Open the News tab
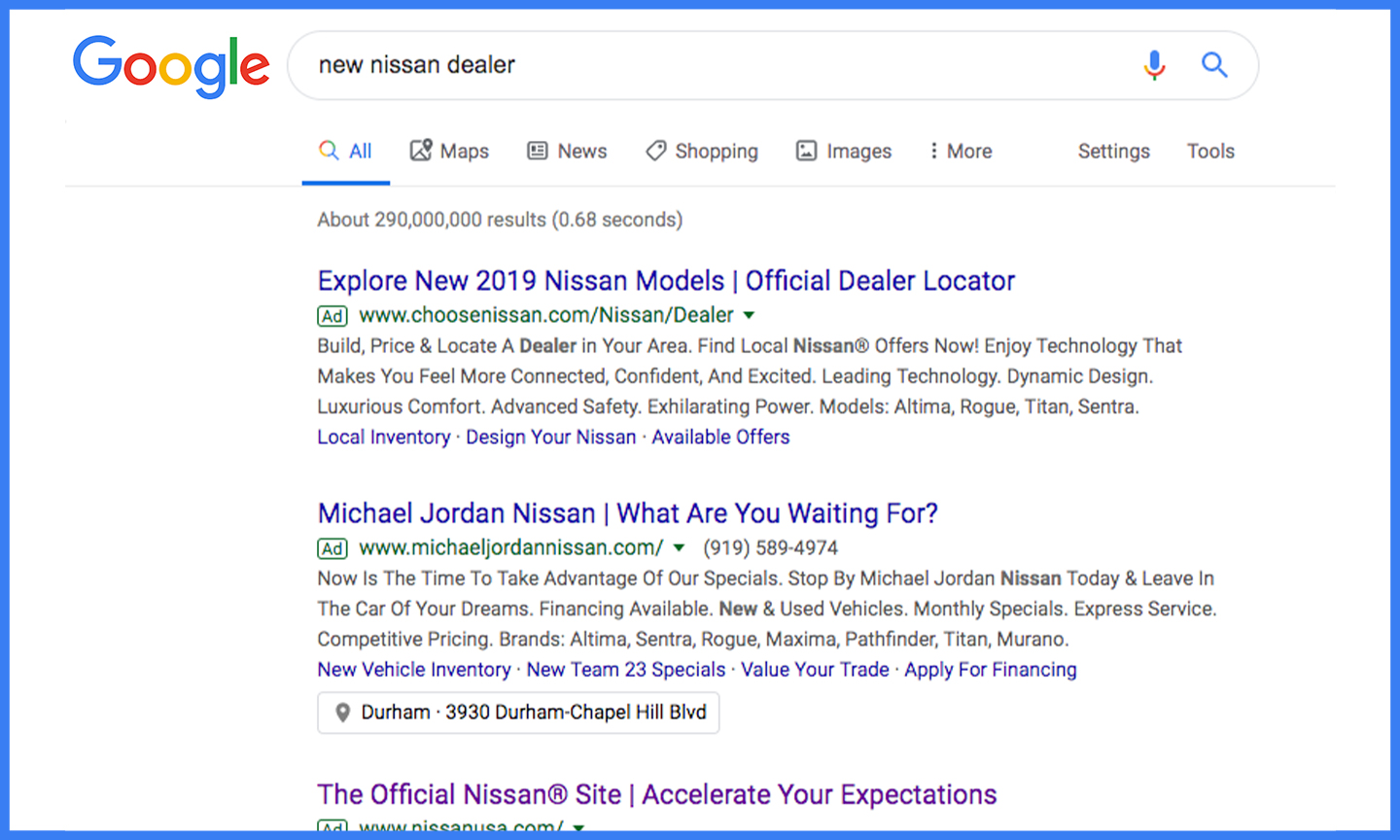The height and width of the screenshot is (840, 1400). 567,151
